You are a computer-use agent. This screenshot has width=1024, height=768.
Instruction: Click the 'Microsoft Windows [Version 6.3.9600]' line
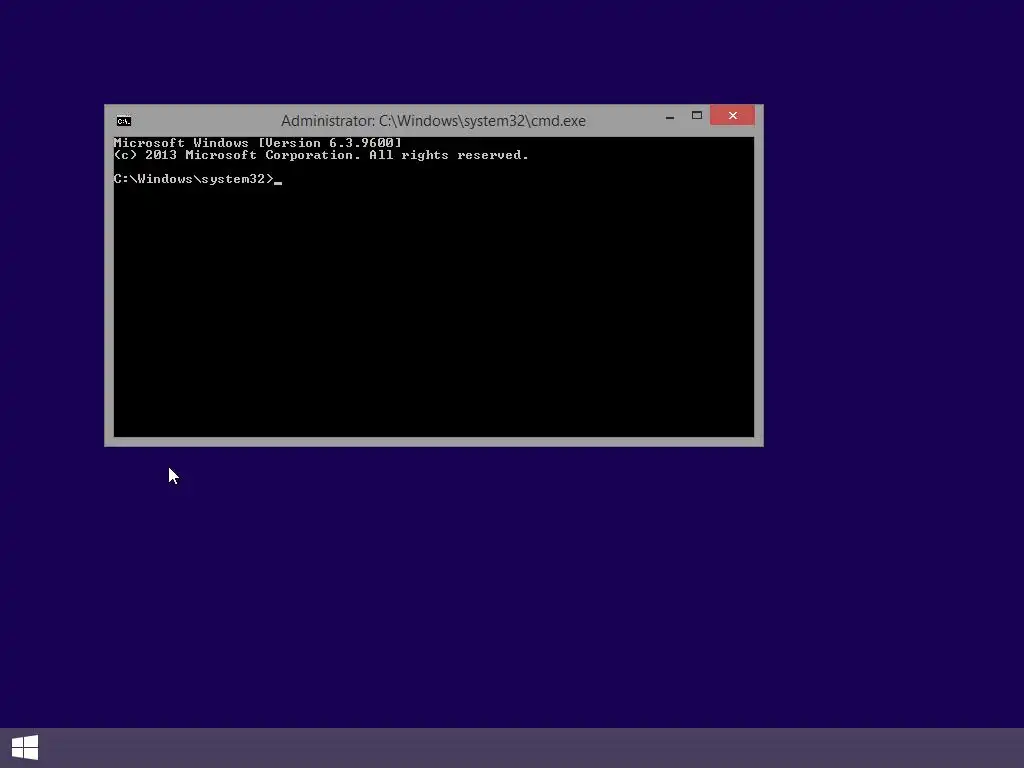click(257, 143)
